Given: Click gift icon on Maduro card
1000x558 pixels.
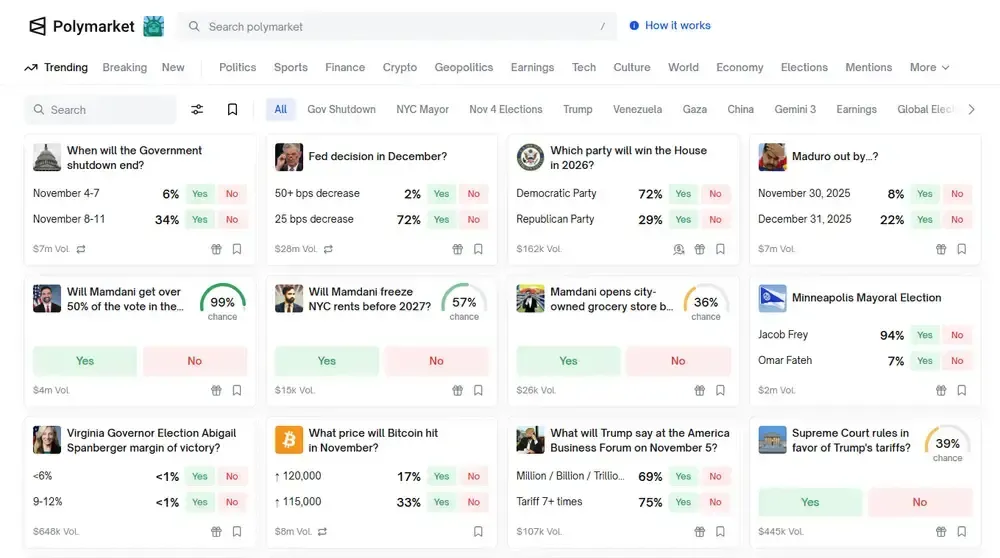Looking at the screenshot, I should pyautogui.click(x=941, y=249).
